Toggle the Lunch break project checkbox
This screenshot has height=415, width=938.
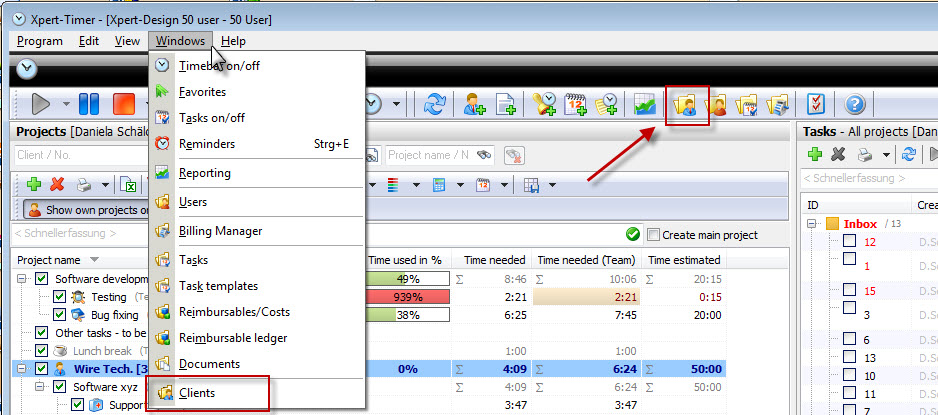tap(42, 351)
